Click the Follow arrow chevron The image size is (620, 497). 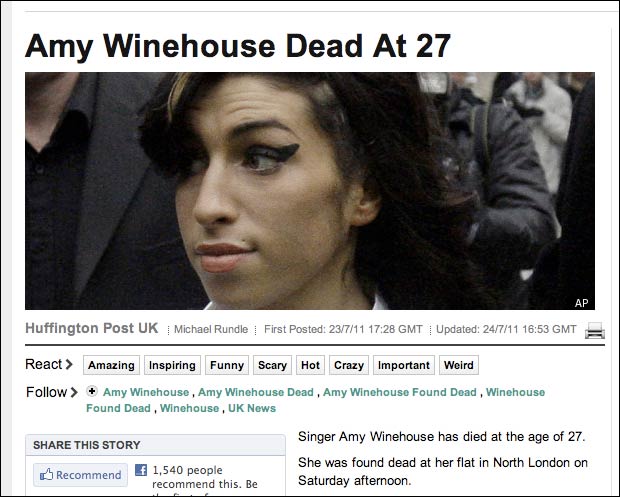[x=74, y=392]
